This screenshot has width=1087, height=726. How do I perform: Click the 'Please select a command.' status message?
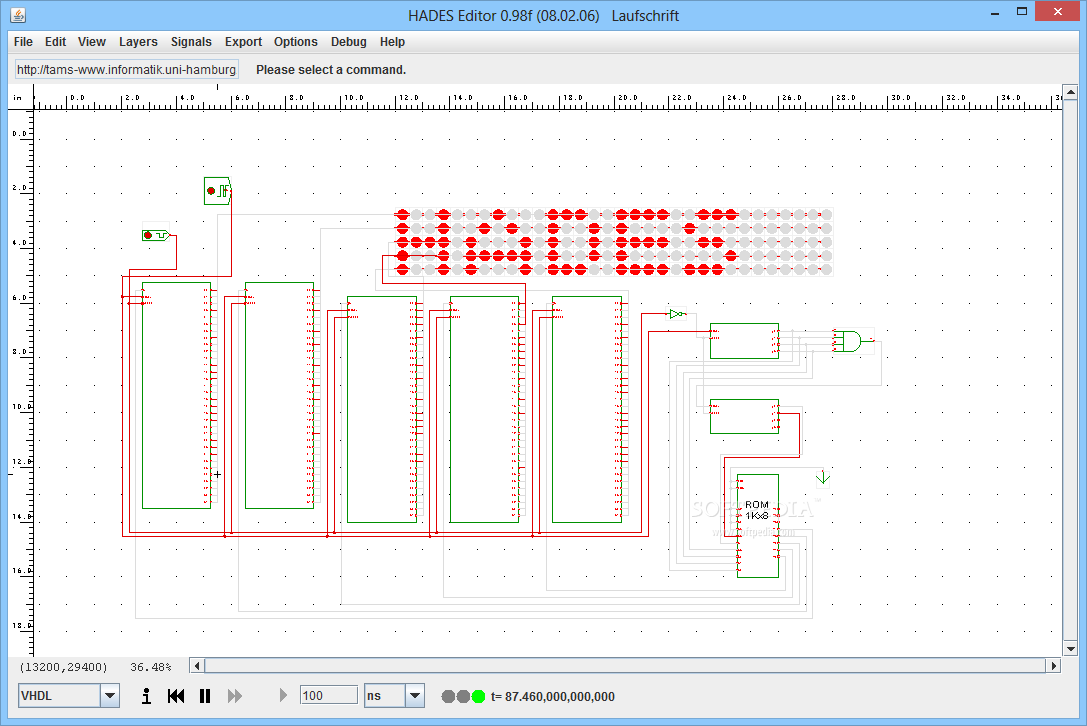tap(331, 69)
